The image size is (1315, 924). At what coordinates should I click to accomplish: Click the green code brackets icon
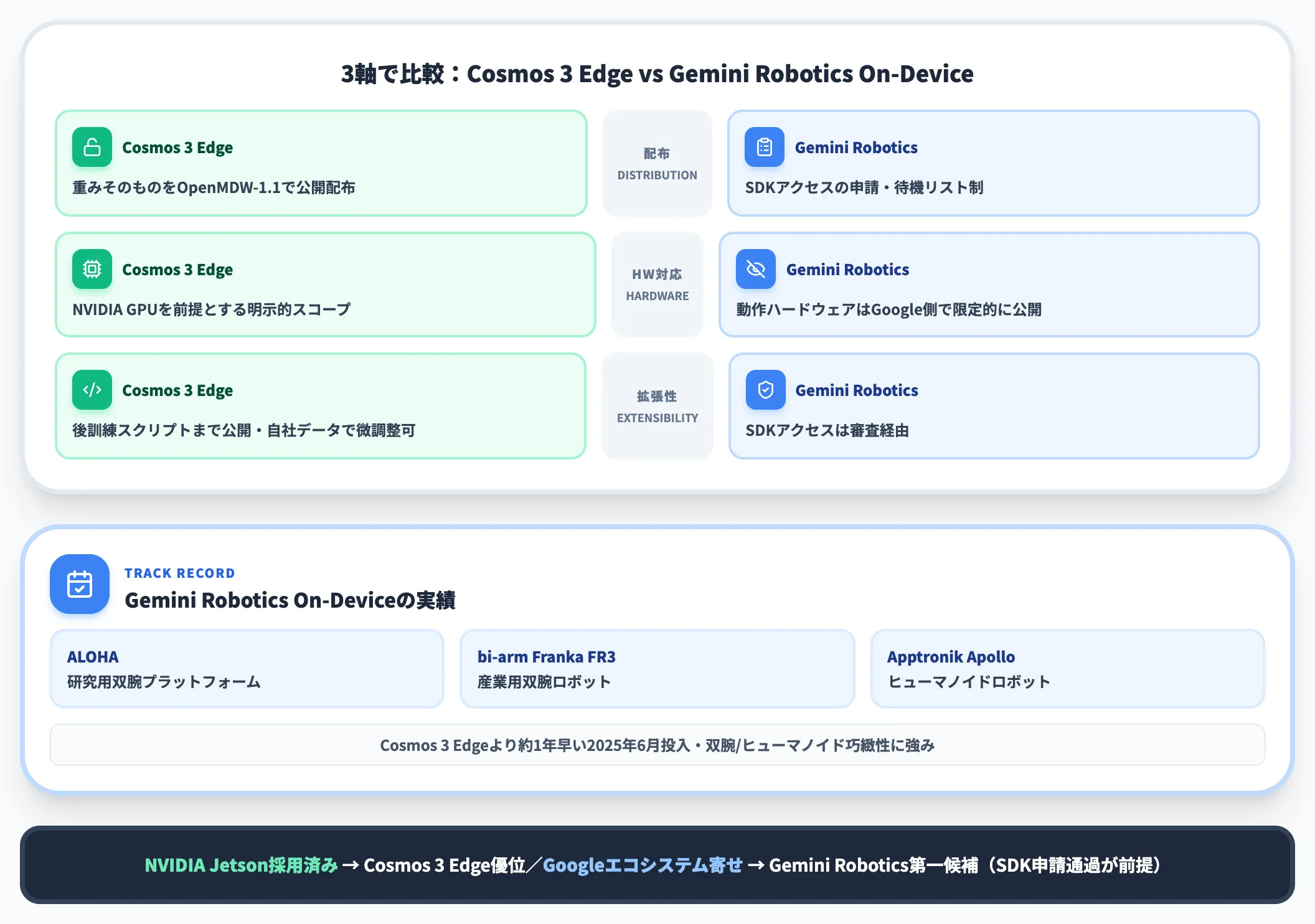(92, 390)
